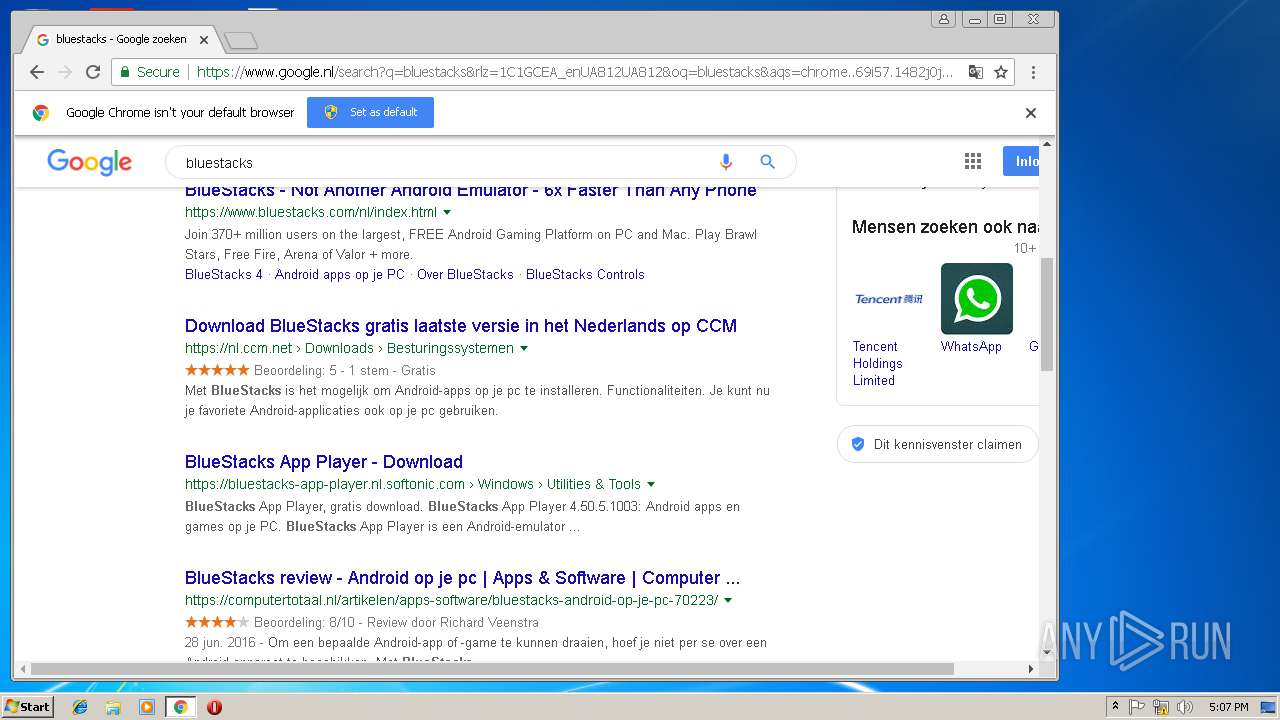Click the volume speaker tray icon
The image size is (1280, 720).
pos(1185,707)
